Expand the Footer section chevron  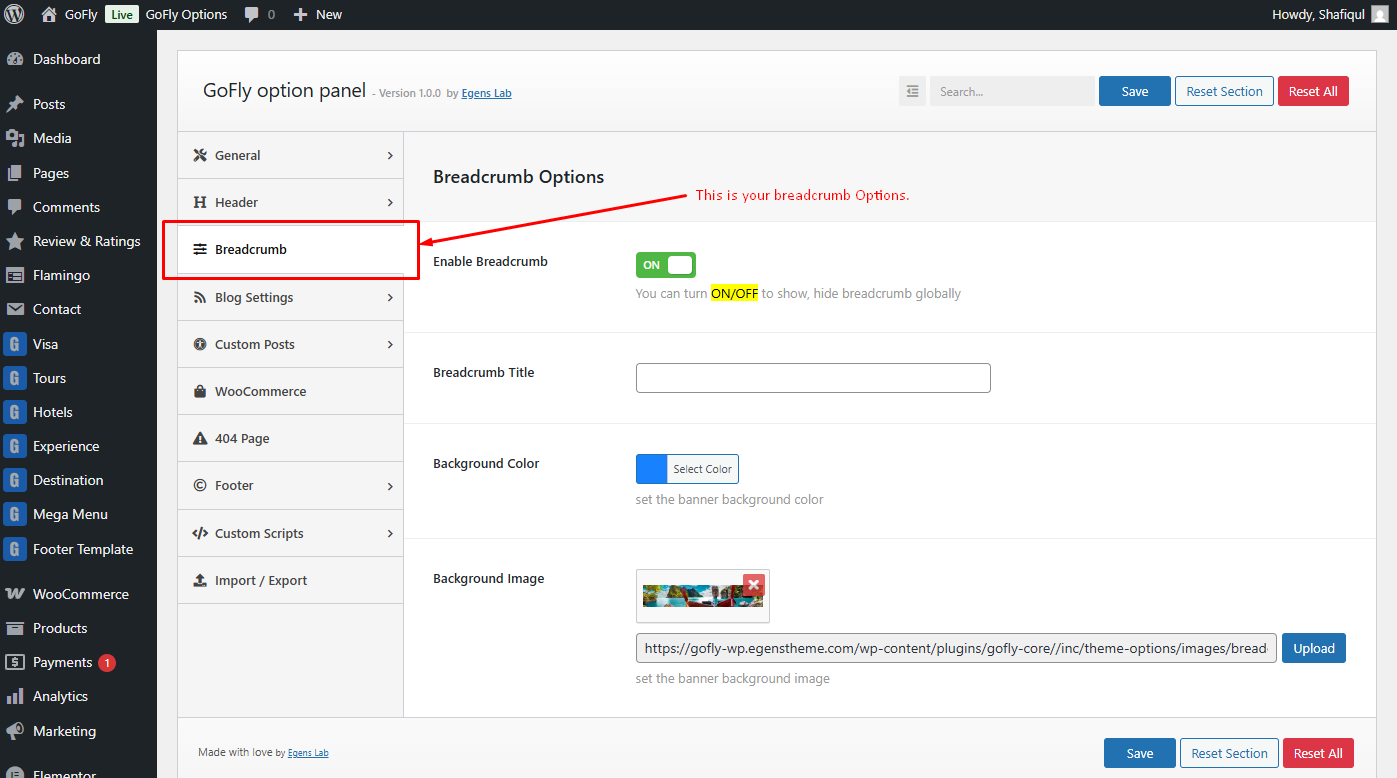click(x=390, y=485)
